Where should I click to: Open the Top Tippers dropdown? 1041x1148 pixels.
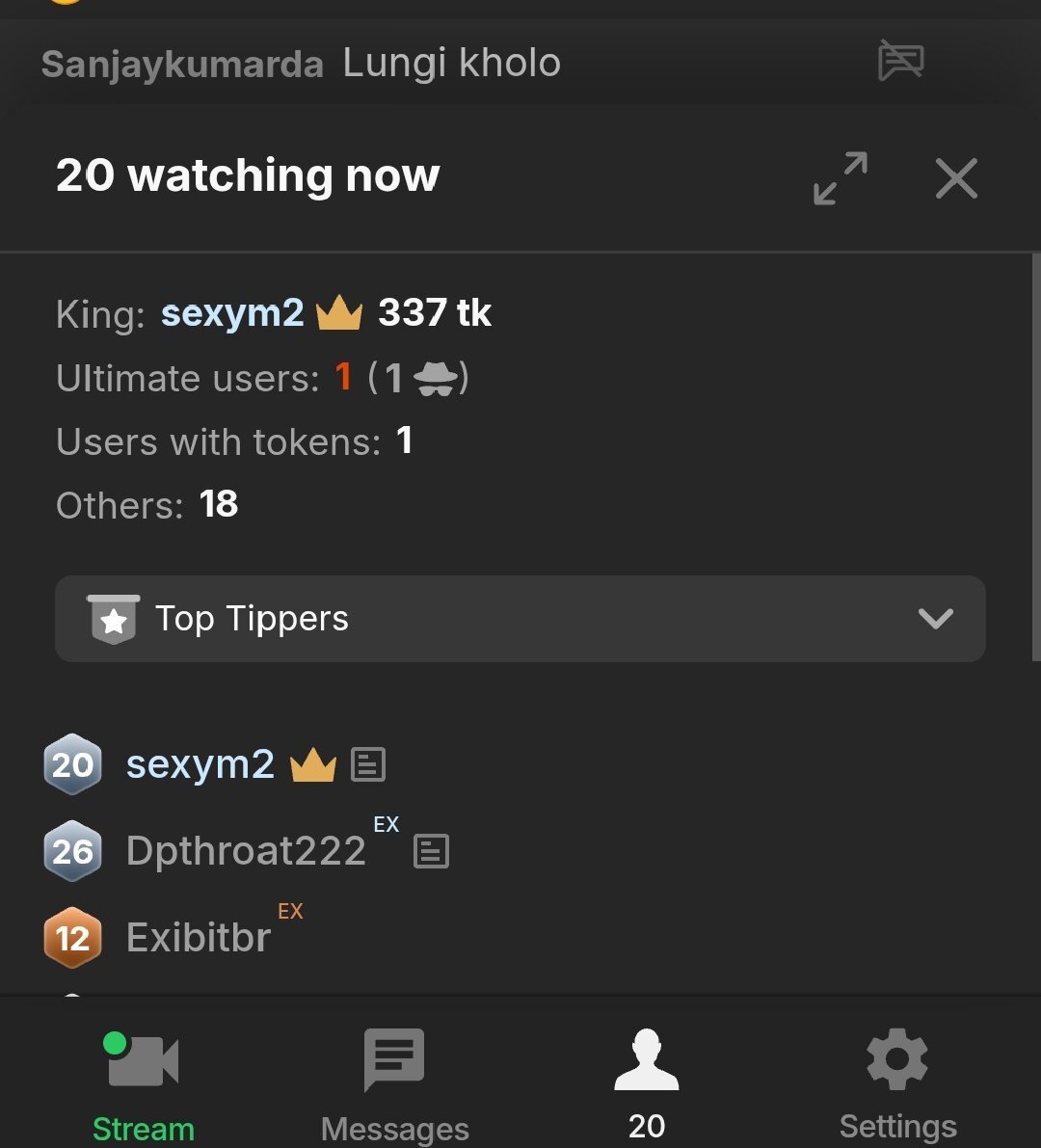point(520,619)
